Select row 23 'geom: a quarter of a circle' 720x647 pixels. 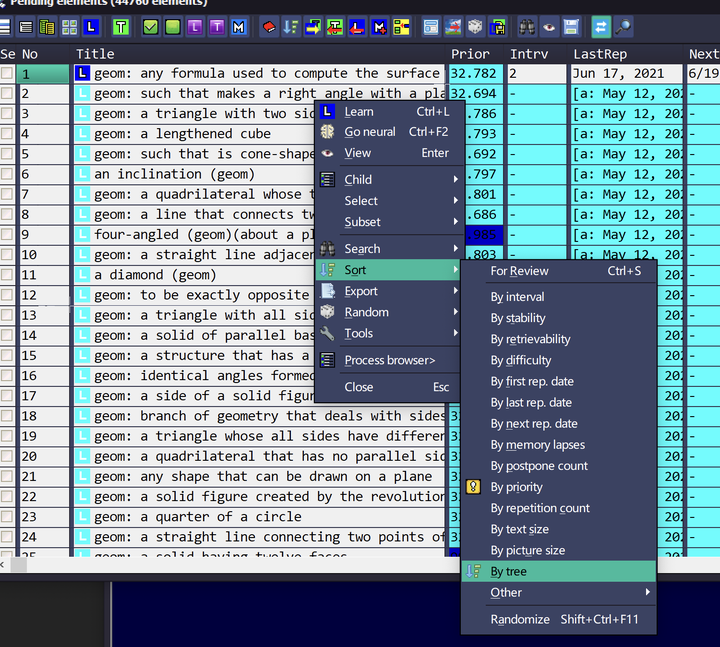(x=198, y=517)
